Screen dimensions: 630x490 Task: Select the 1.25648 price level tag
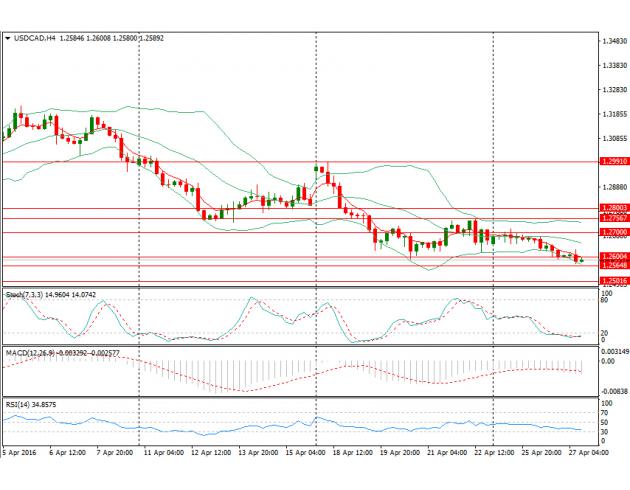coord(613,266)
